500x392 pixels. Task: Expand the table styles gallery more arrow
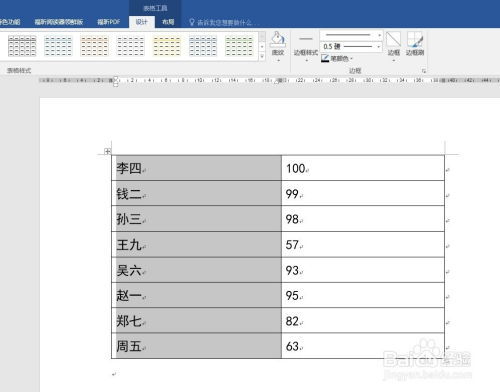coord(262,56)
